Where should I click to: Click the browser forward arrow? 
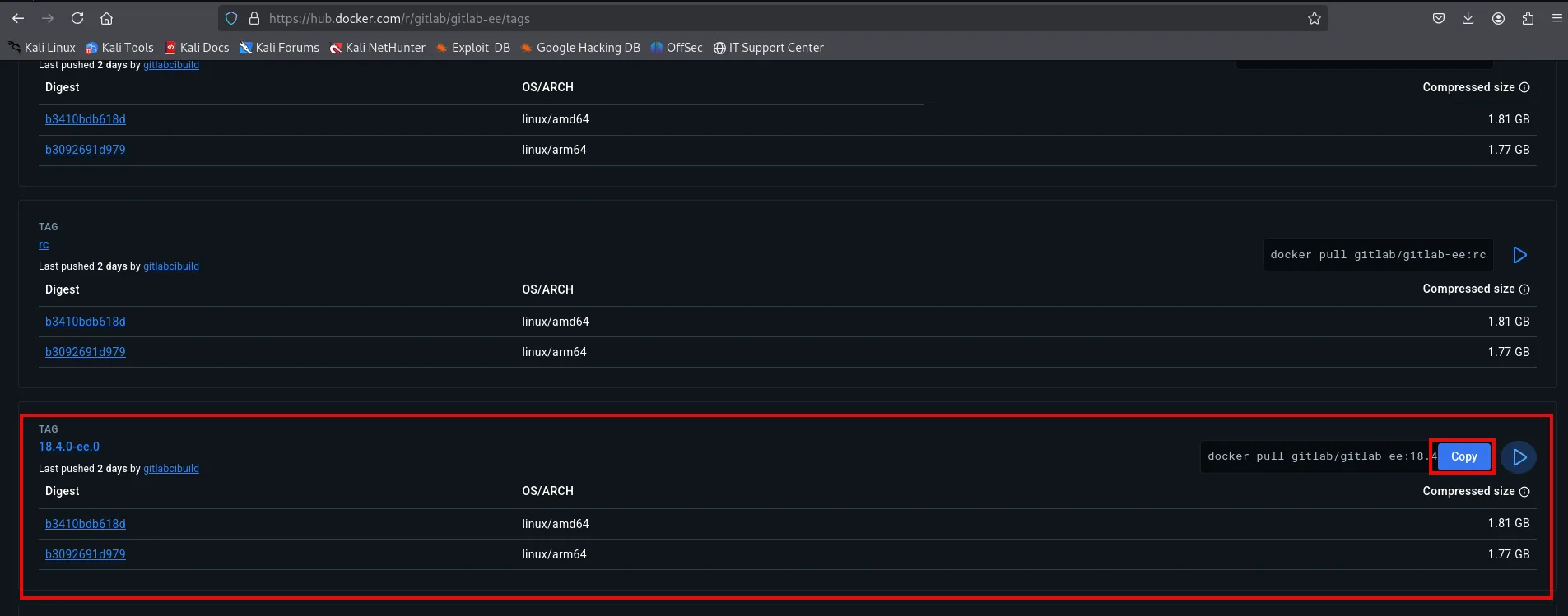coord(48,18)
